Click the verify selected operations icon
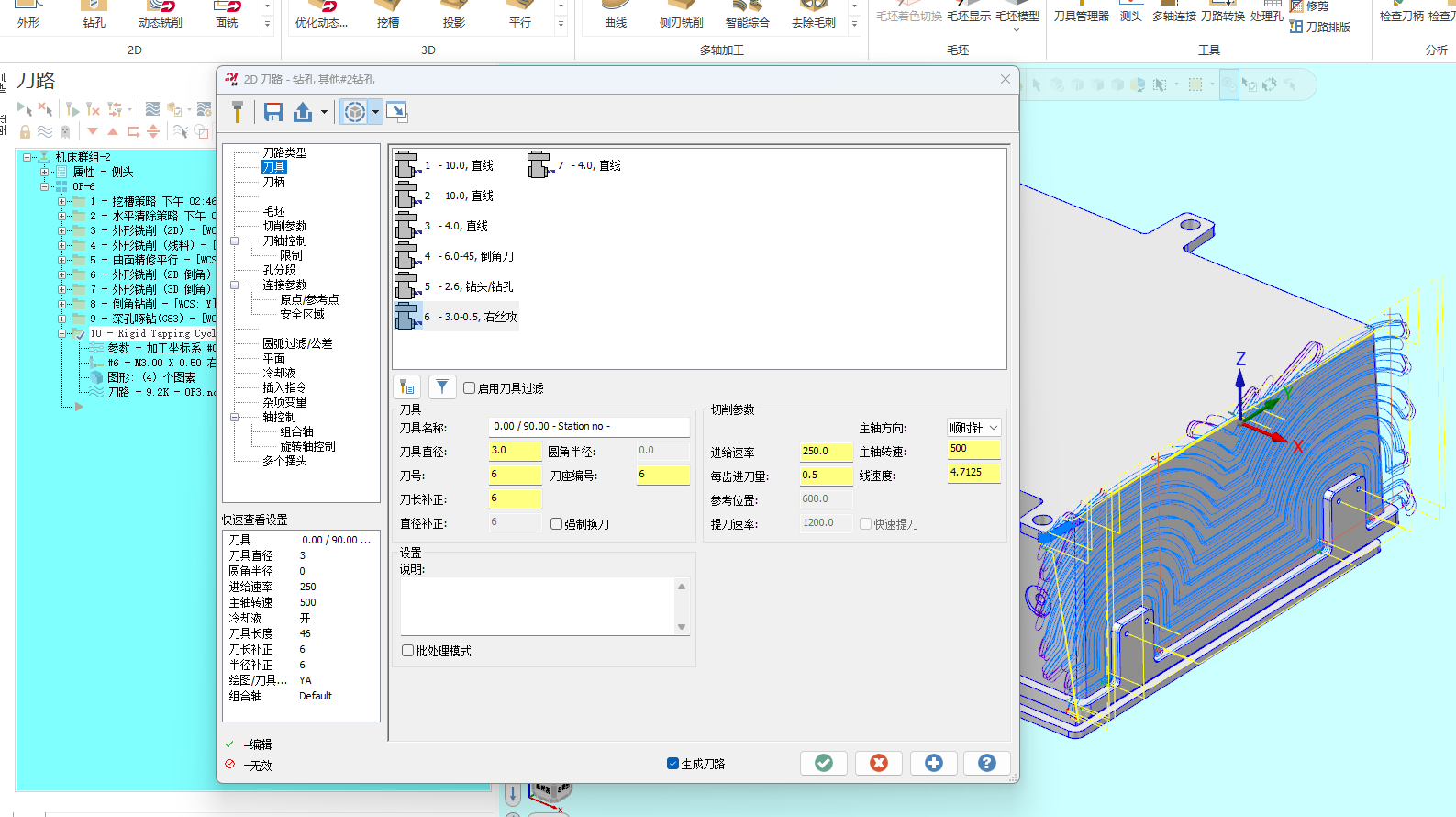Screen dimensions: 1456x817 pyautogui.click(x=173, y=109)
